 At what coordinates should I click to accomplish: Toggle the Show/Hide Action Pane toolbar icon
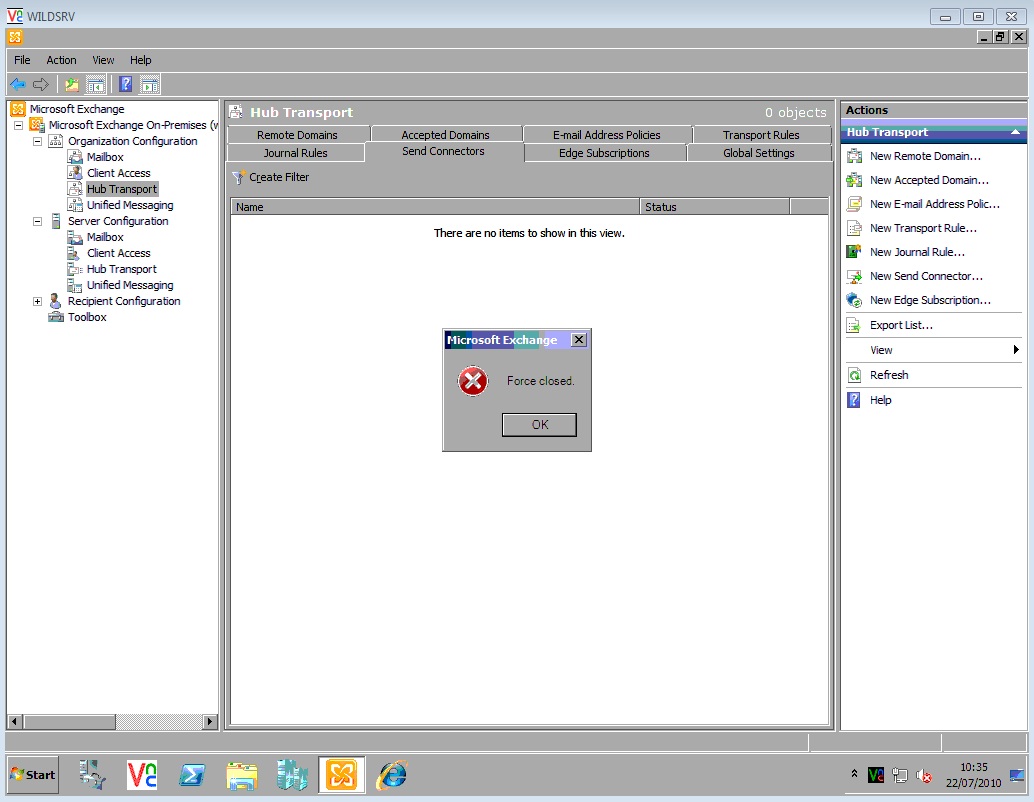pos(150,84)
